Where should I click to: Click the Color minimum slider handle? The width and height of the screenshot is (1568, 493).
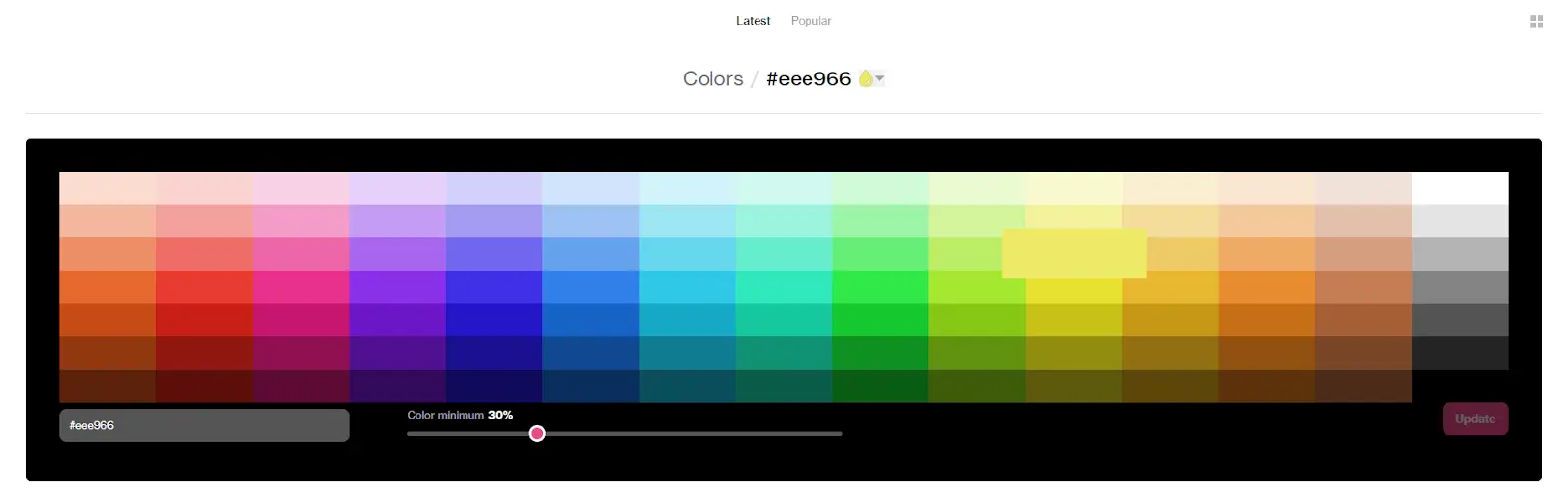(537, 433)
